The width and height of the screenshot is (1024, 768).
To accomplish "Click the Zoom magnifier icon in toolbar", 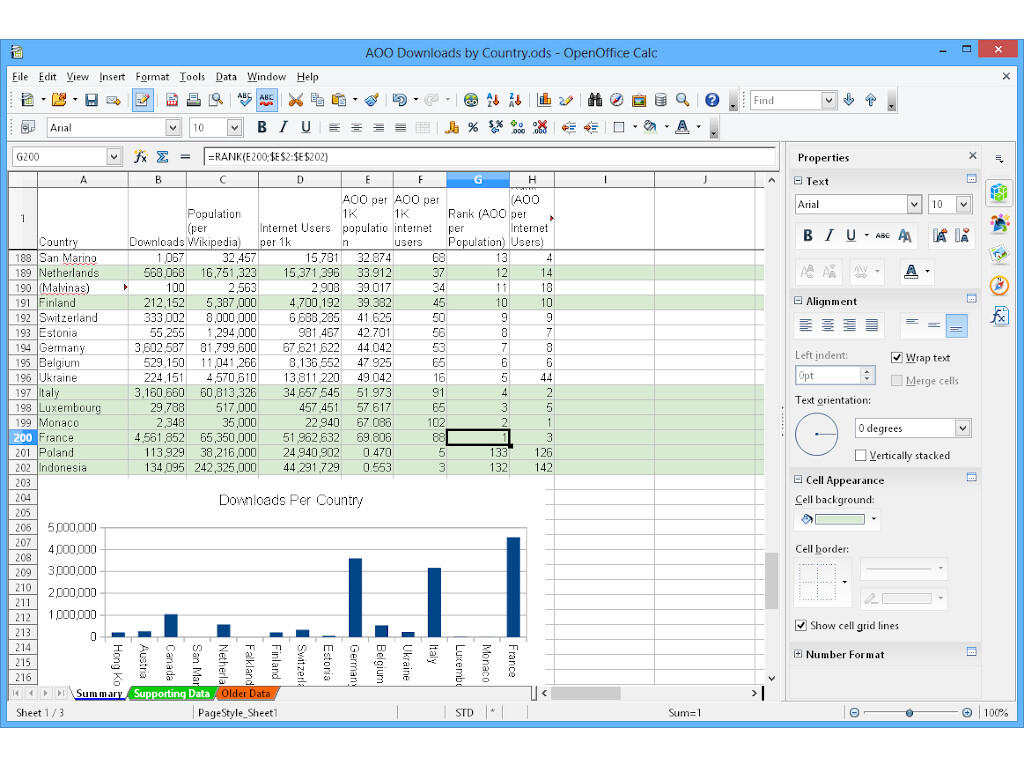I will point(682,100).
